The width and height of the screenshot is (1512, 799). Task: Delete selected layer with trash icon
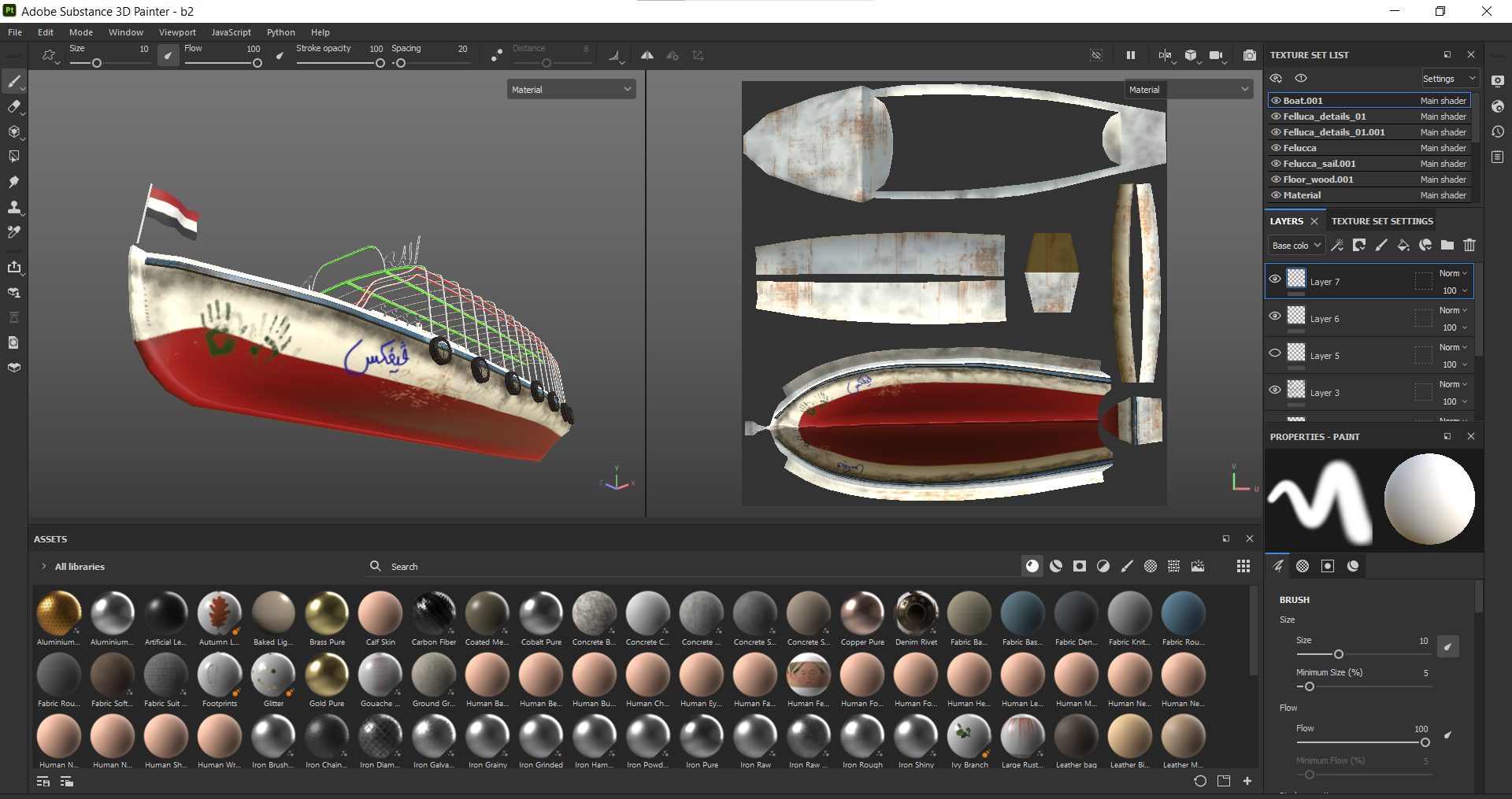pyautogui.click(x=1469, y=245)
